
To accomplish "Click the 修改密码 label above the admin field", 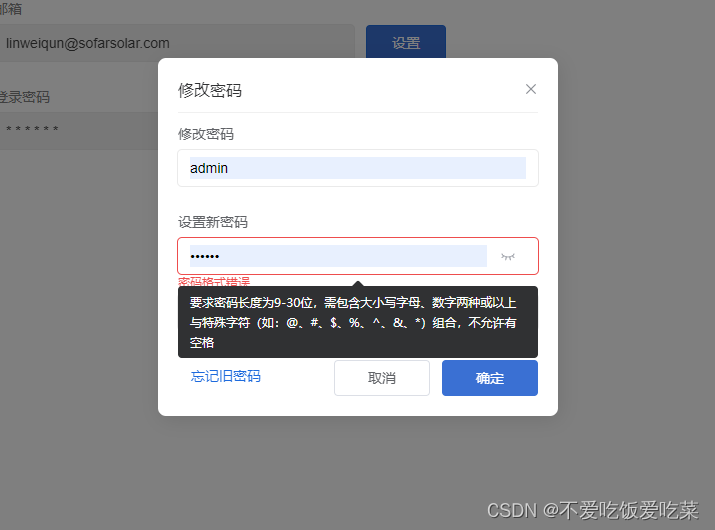I will coord(206,134).
